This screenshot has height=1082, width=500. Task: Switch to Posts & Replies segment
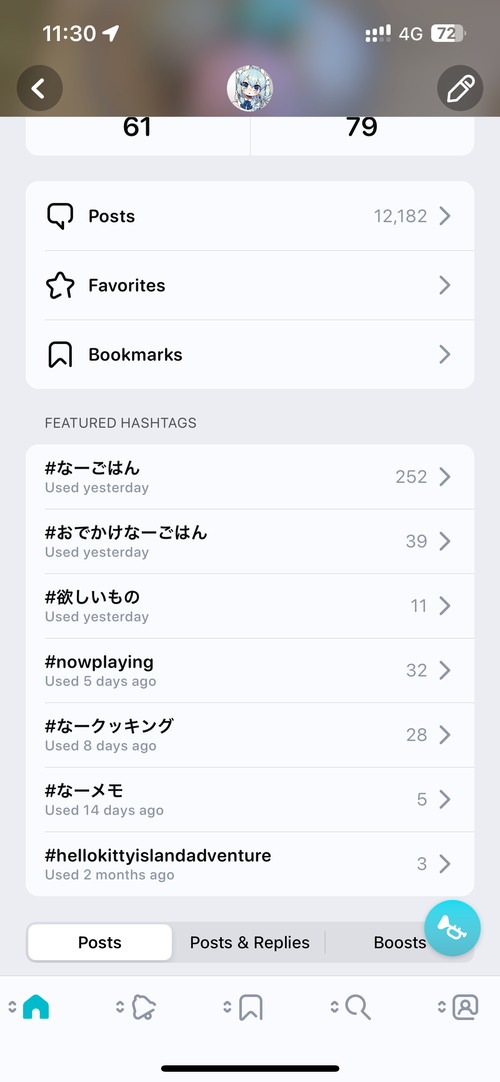point(250,943)
